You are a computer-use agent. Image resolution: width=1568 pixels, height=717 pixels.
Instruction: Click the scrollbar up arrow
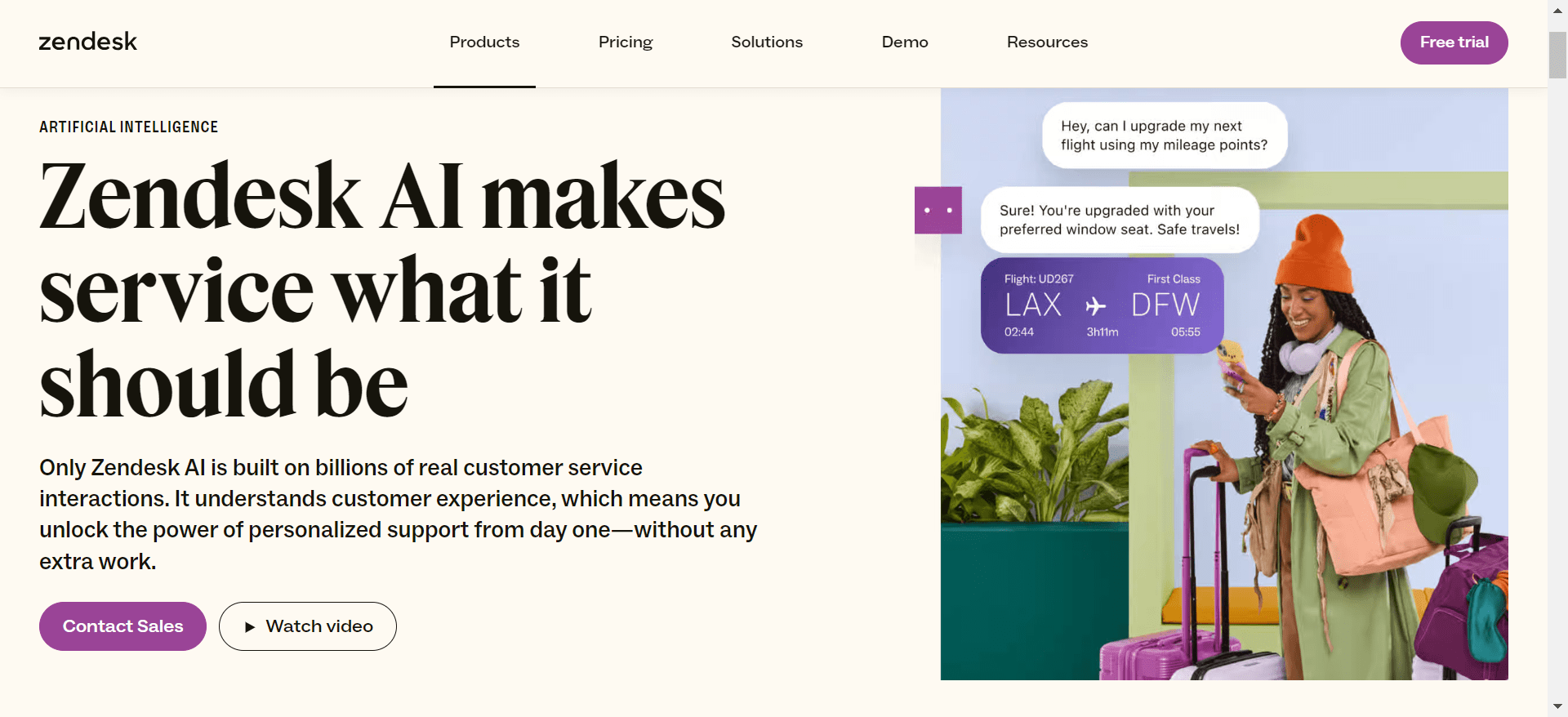pyautogui.click(x=1557, y=11)
